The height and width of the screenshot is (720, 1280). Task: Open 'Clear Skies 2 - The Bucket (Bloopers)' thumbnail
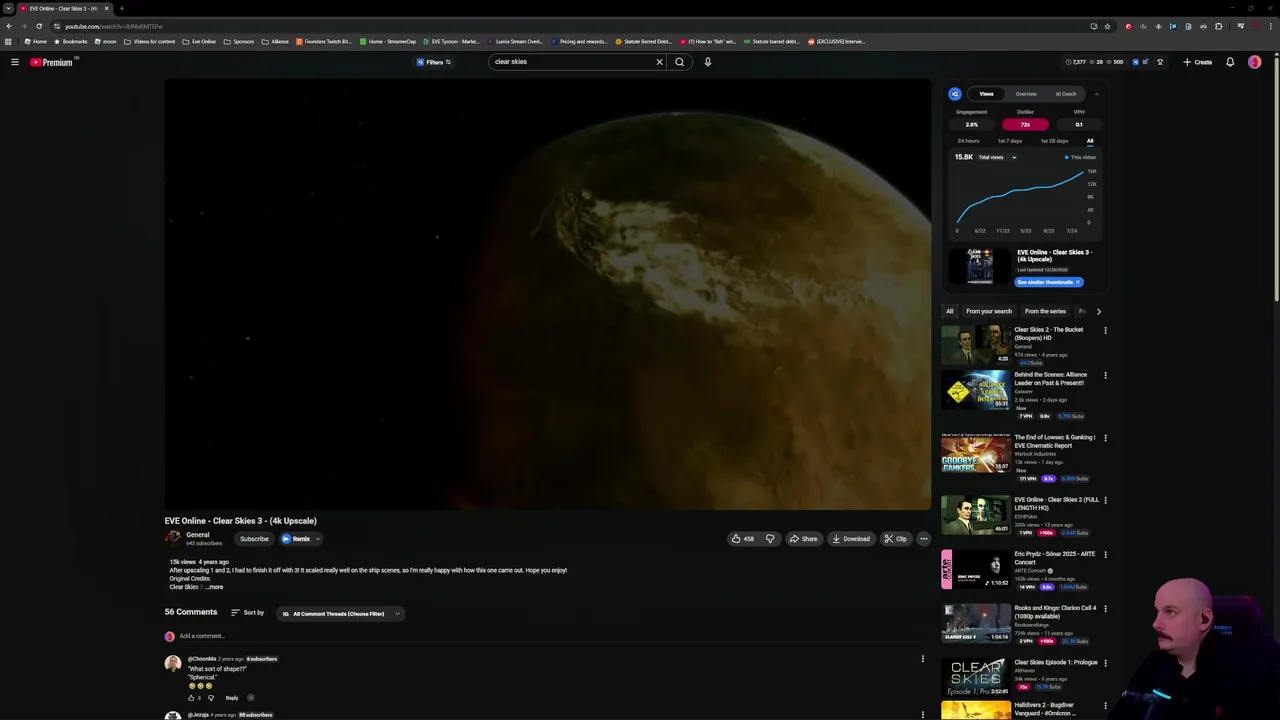tap(975, 345)
